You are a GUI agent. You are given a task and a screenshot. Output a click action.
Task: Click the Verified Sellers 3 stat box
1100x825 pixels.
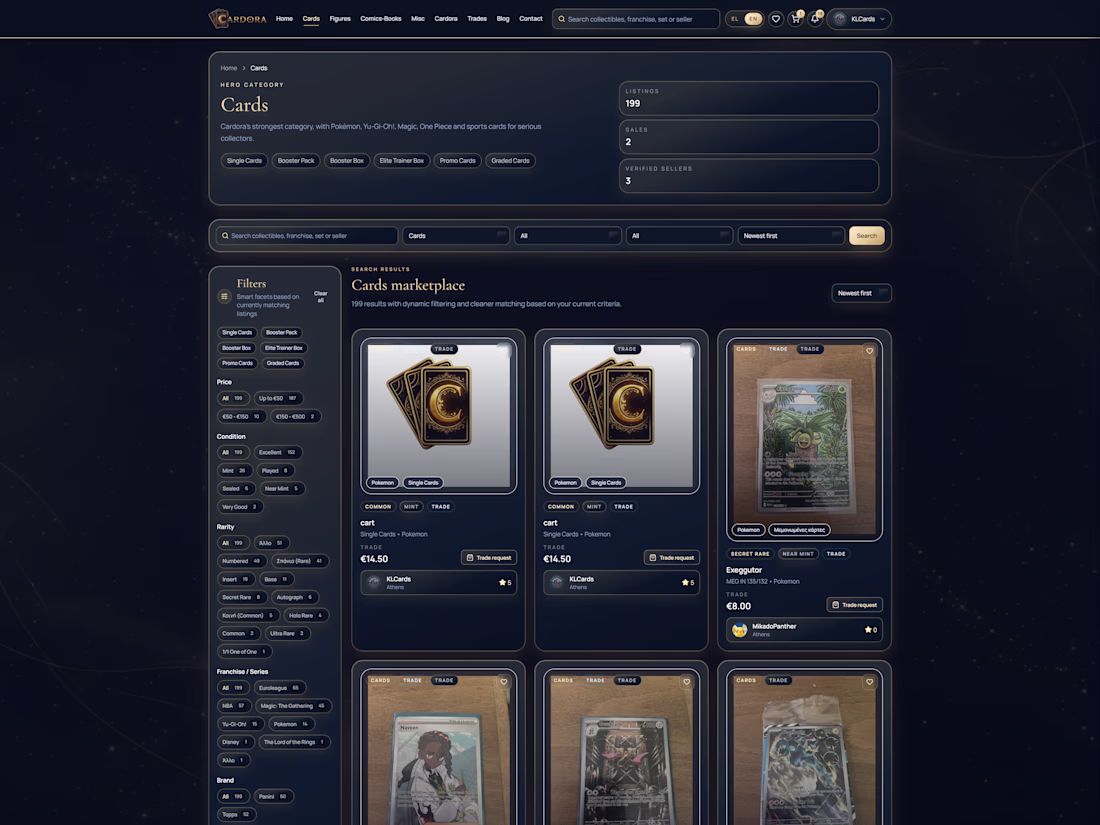749,175
